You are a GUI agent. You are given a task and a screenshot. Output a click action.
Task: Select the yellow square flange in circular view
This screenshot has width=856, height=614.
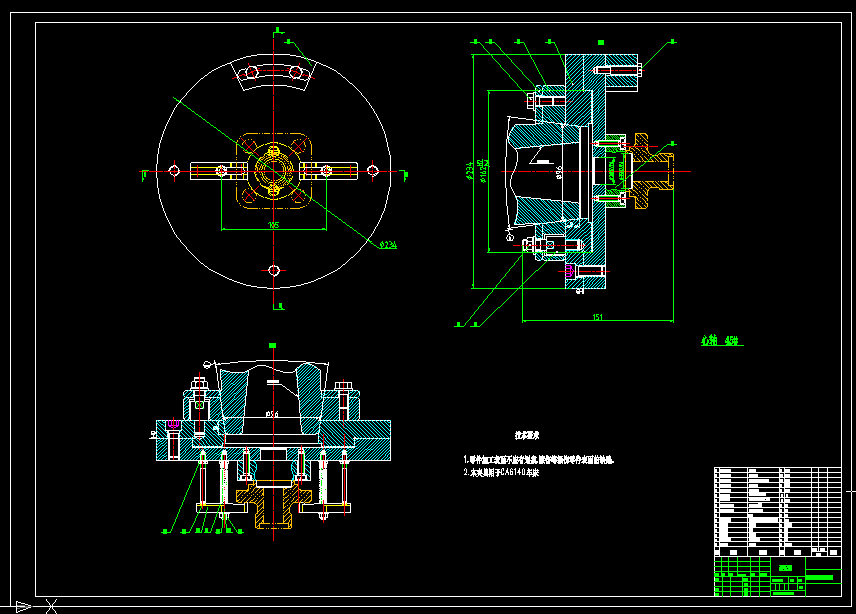[x=274, y=171]
